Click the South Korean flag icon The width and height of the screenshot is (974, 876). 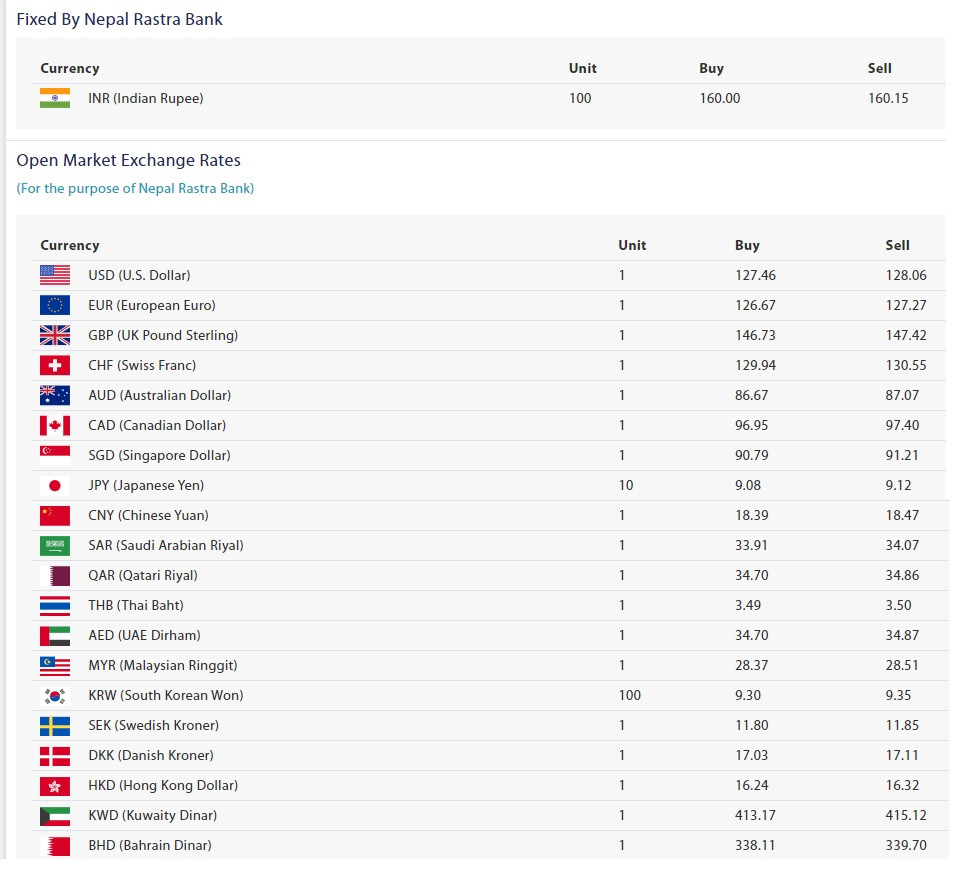click(x=55, y=696)
